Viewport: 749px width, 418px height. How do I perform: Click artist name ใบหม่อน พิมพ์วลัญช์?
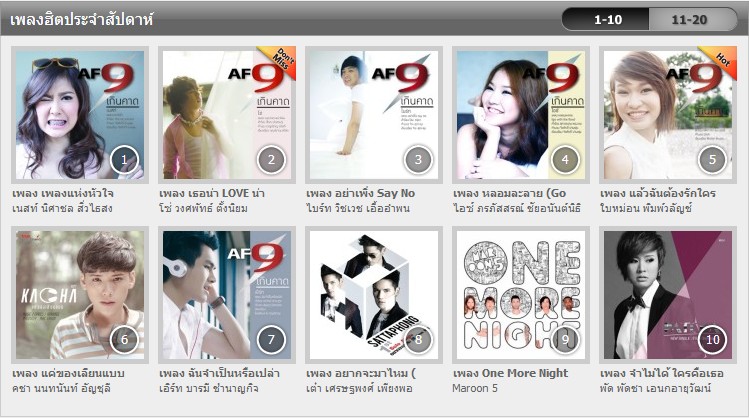click(x=646, y=208)
